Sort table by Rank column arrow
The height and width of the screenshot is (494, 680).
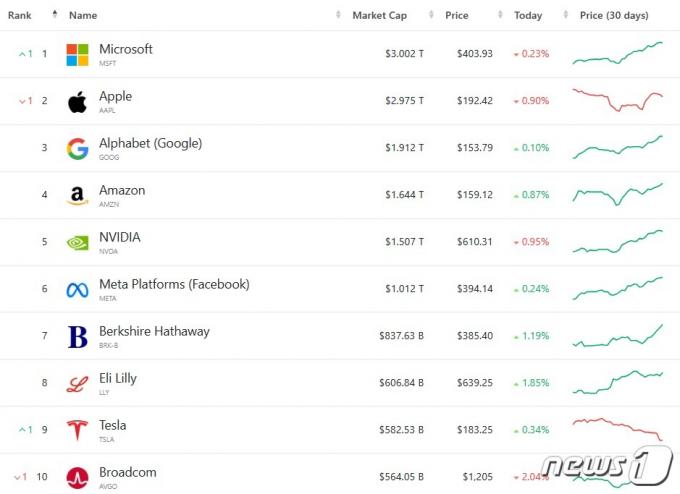click(x=55, y=14)
